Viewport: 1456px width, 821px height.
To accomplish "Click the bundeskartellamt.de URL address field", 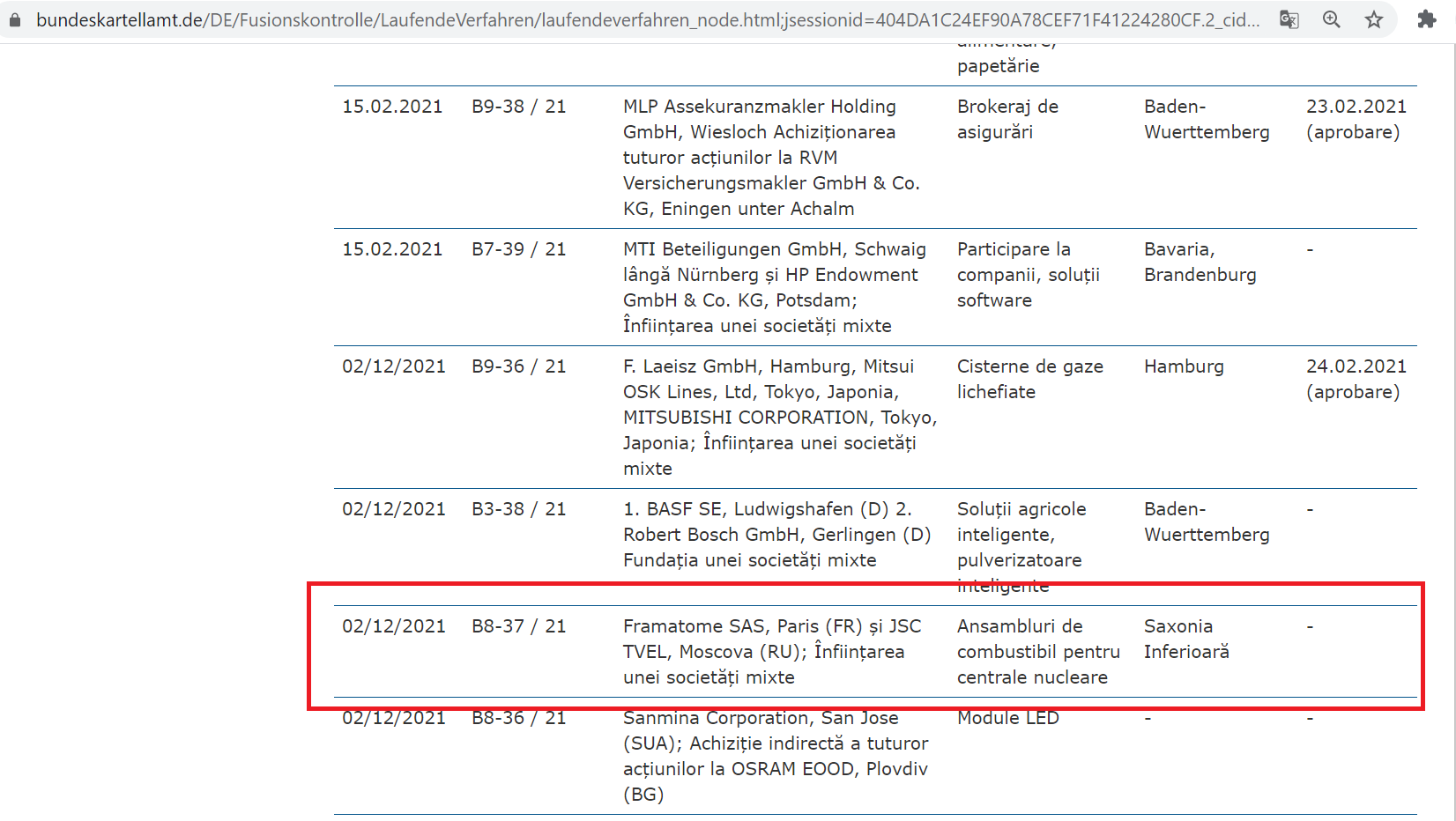I will tap(648, 19).
